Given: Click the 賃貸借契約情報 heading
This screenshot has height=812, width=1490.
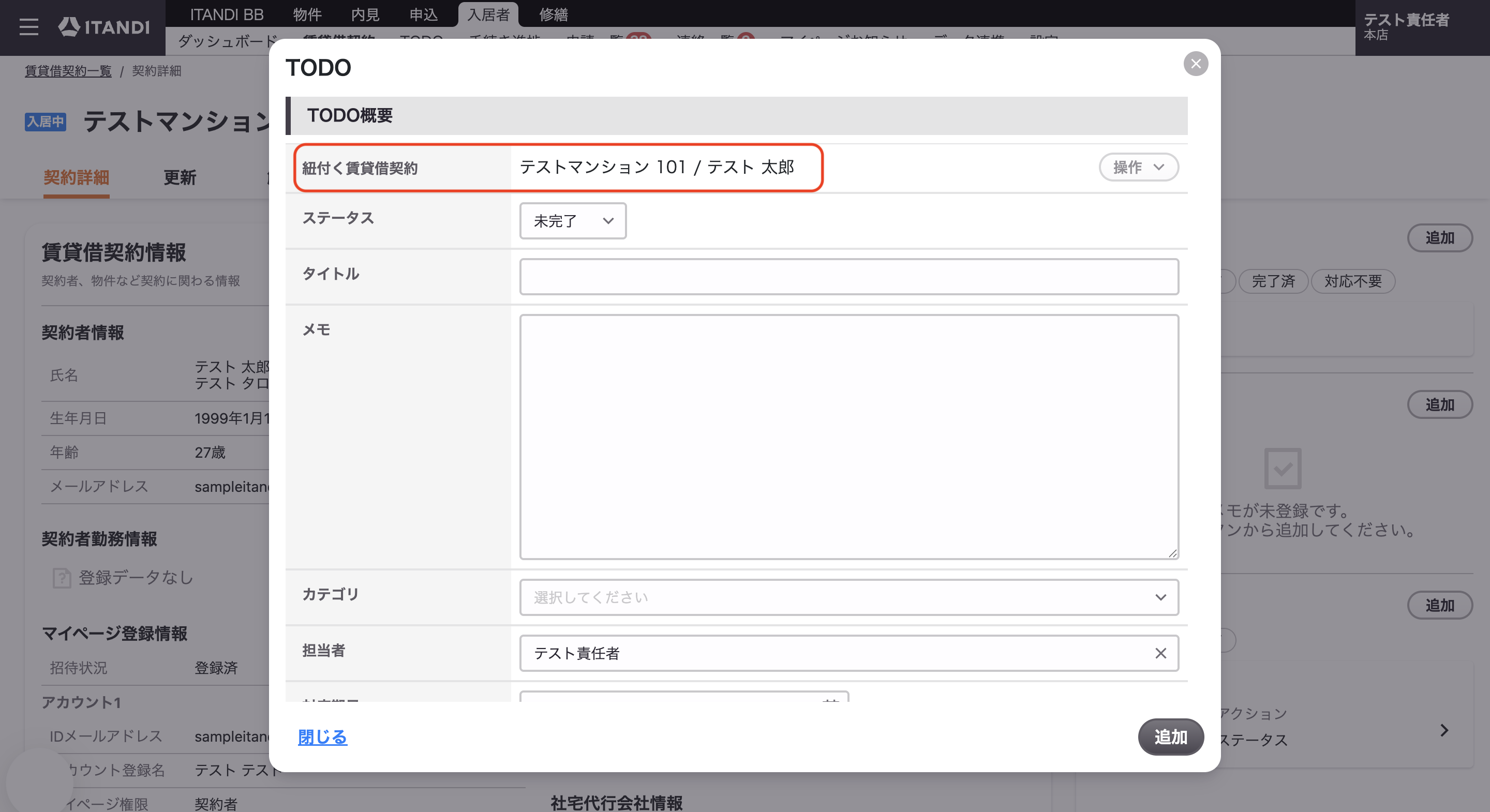Looking at the screenshot, I should coord(113,252).
